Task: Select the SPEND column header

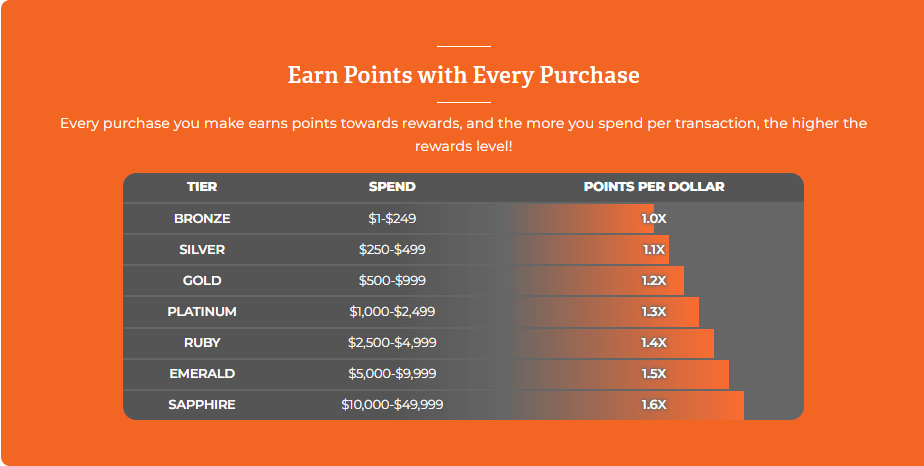Action: [x=392, y=187]
